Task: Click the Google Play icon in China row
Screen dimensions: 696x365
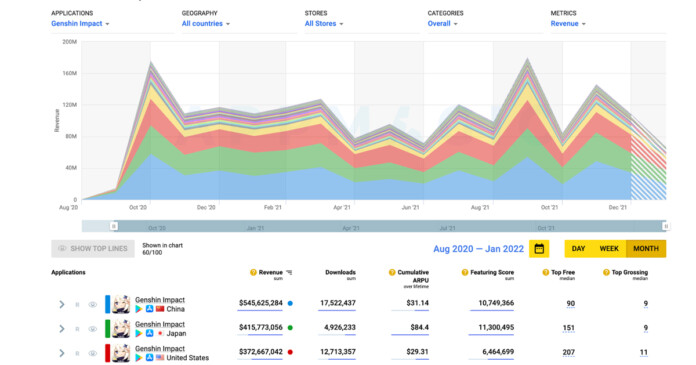Action: click(139, 309)
